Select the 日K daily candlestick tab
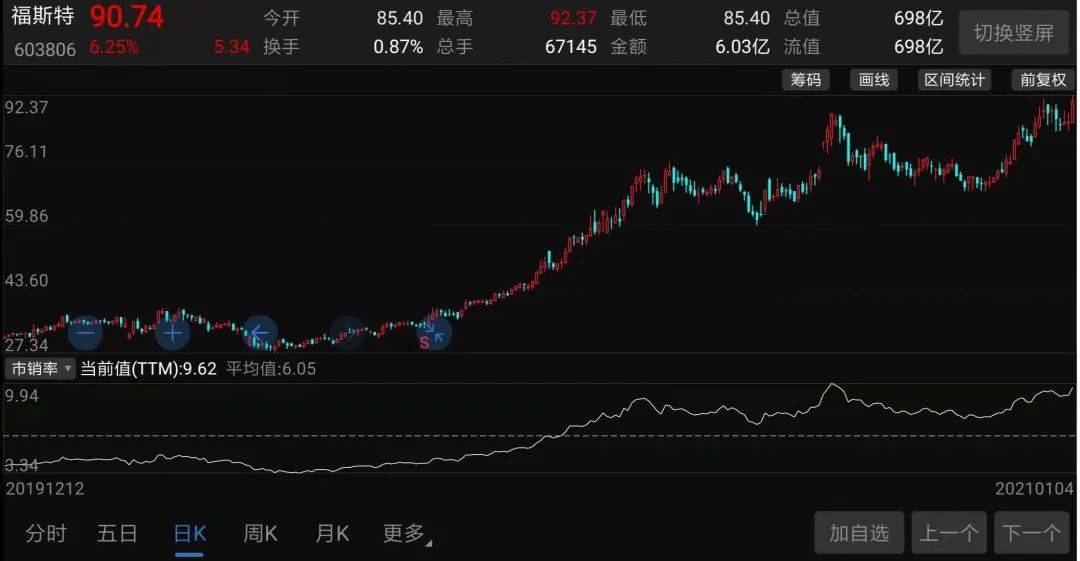1080x561 pixels. (x=189, y=533)
